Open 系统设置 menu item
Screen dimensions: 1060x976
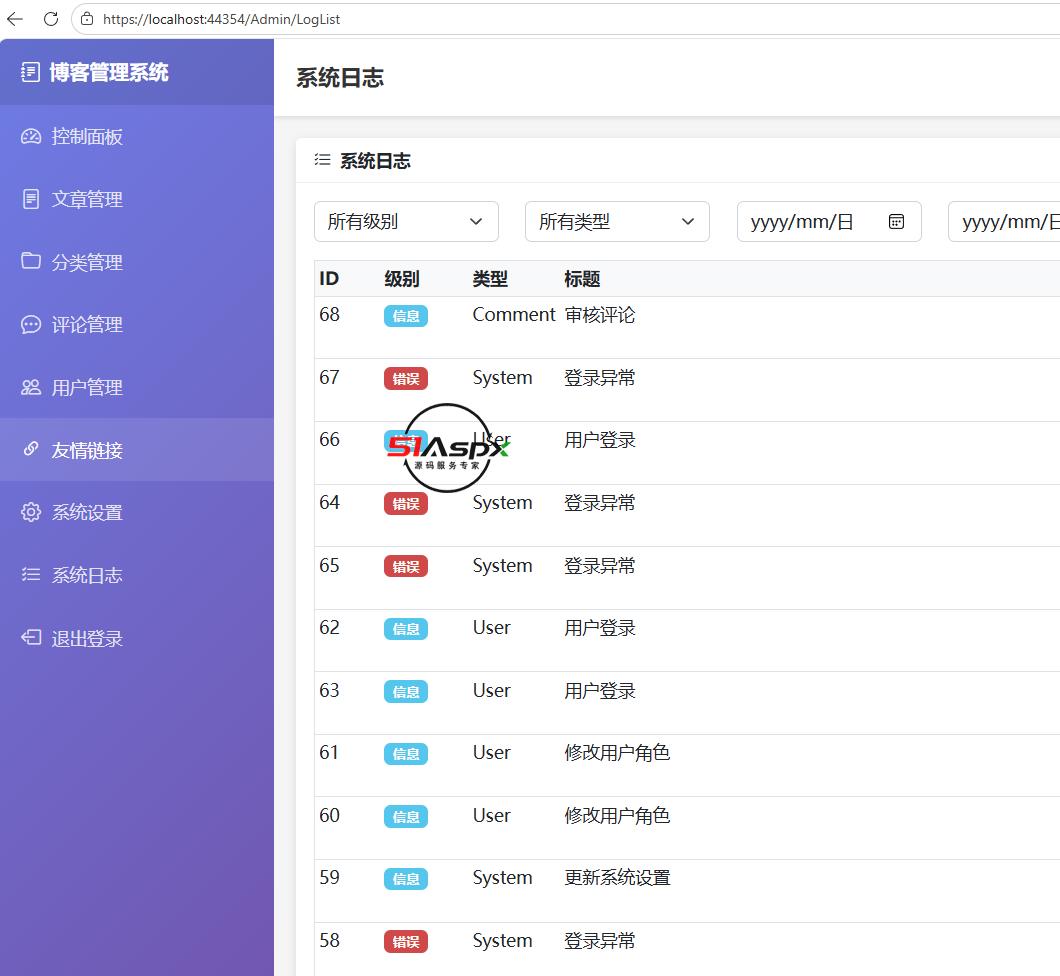[x=137, y=512]
